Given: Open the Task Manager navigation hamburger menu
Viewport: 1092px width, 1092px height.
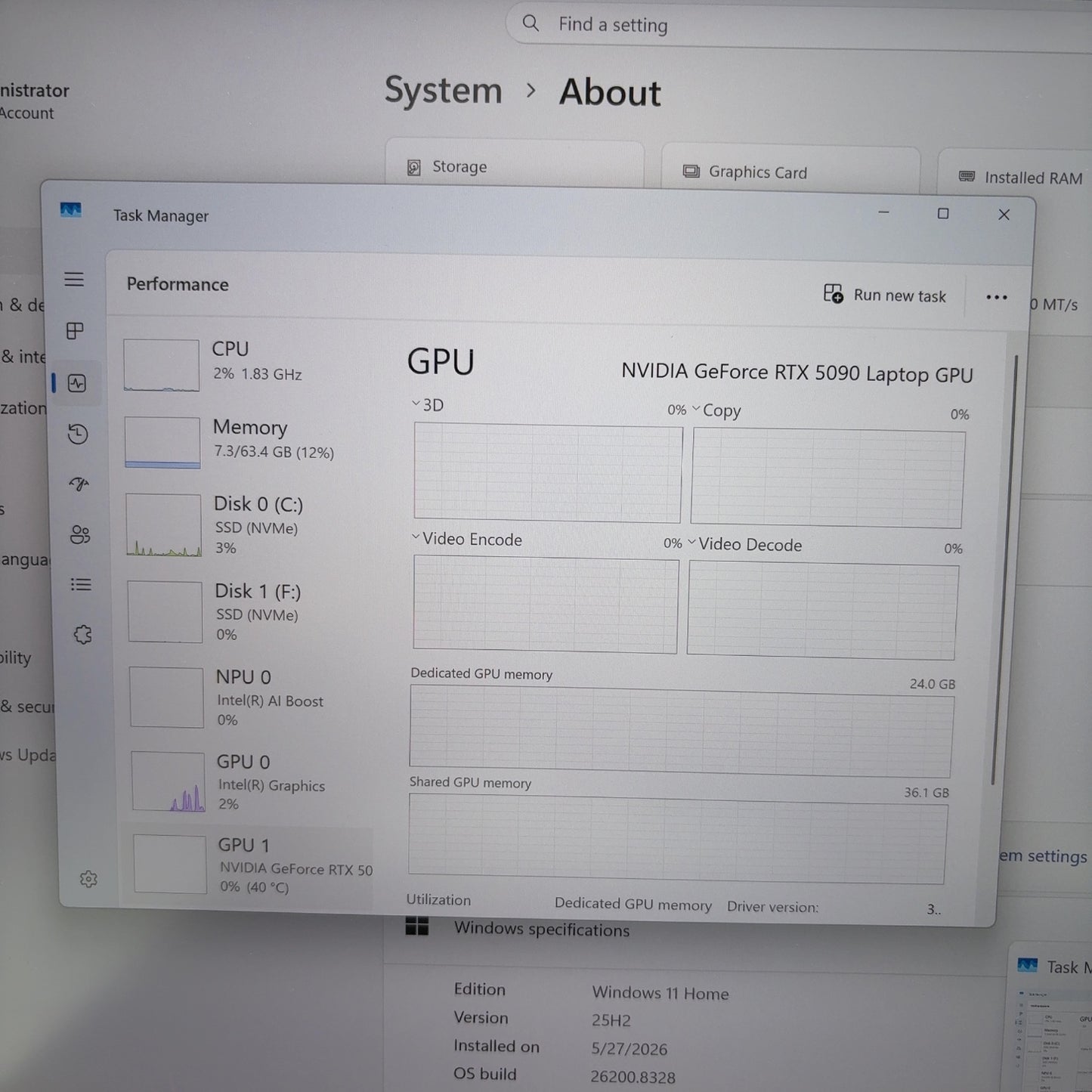Looking at the screenshot, I should [74, 280].
